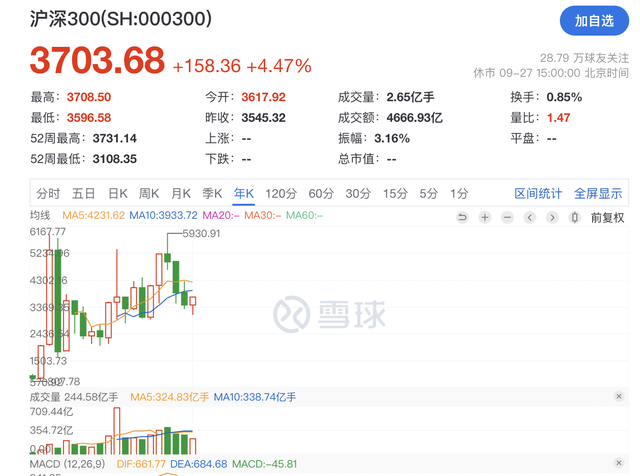Click the MA60 indicator label
640x476 pixels.
click(304, 215)
